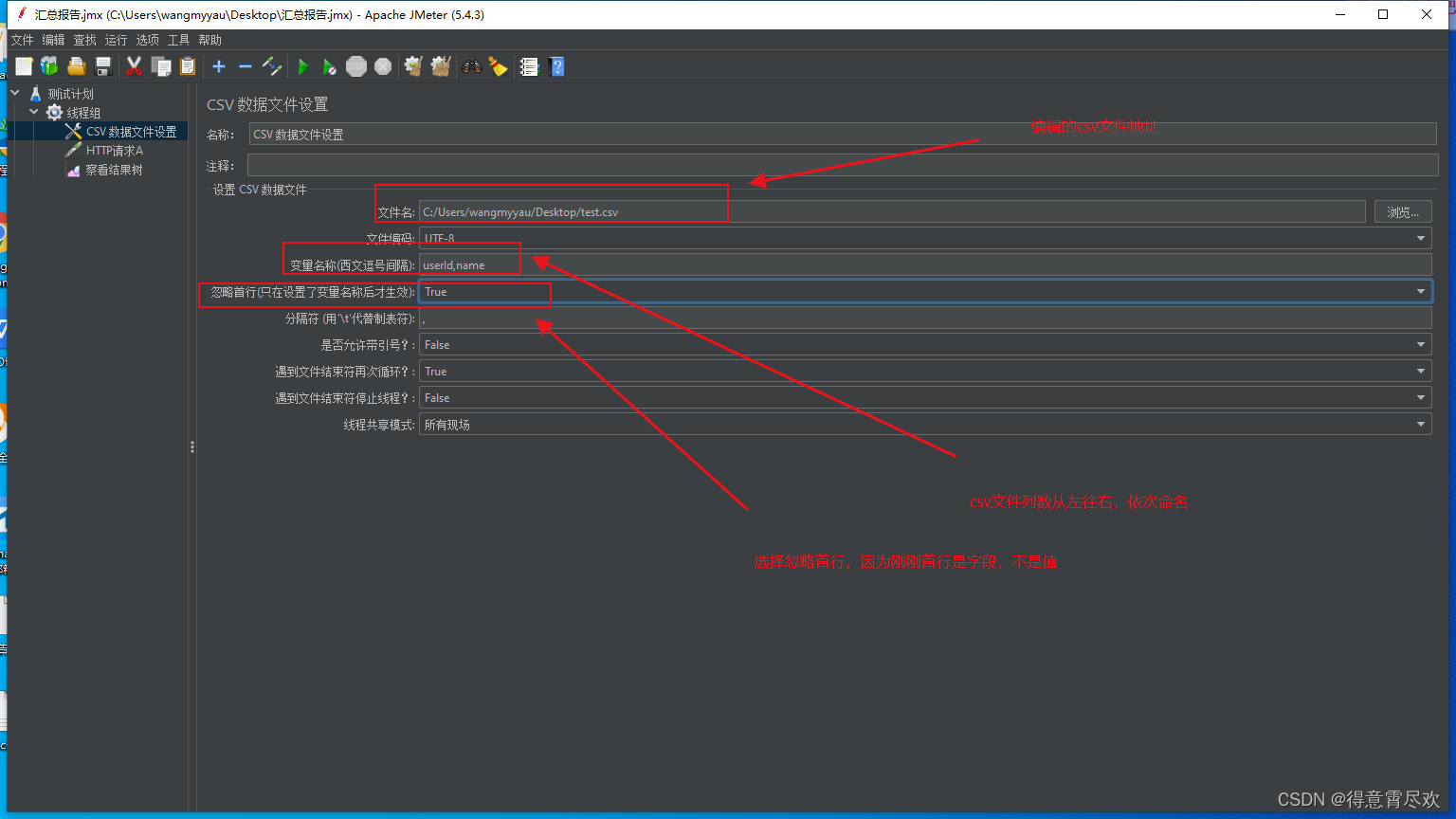Start the test with green play icon
This screenshot has width=1456, height=819.
coord(303,66)
